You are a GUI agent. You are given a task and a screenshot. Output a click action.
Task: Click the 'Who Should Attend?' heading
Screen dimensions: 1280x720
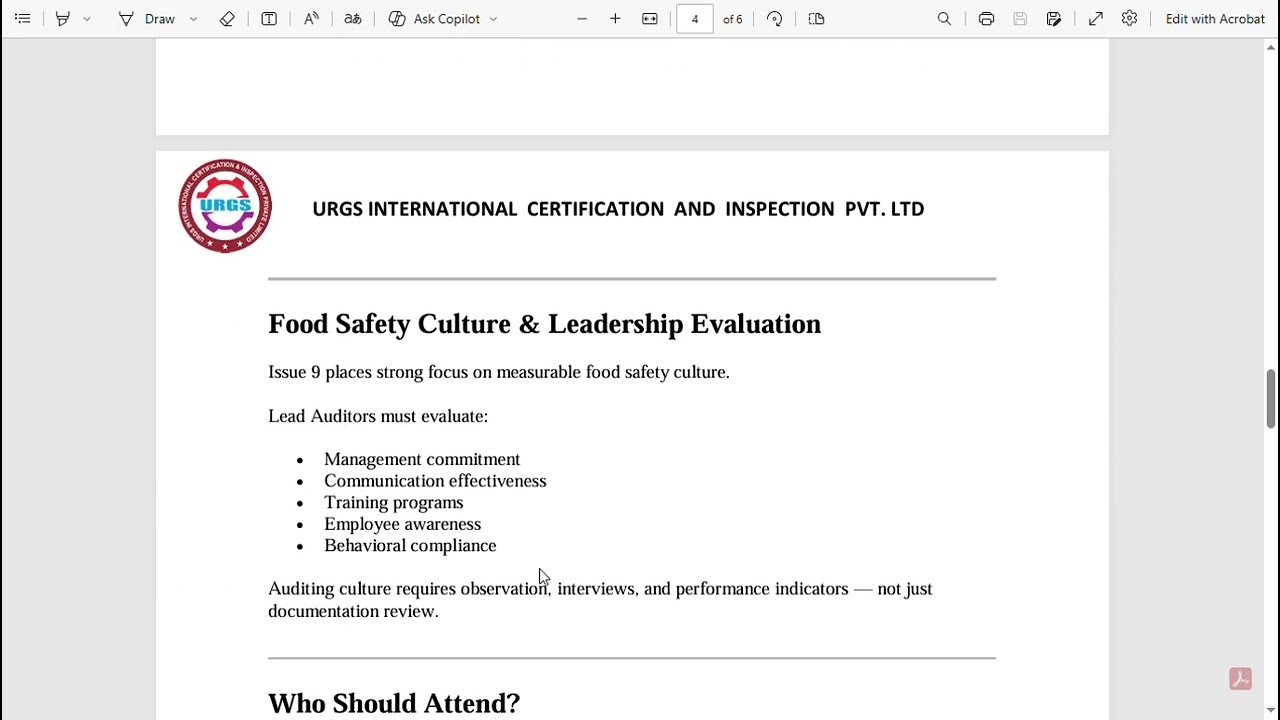pos(394,704)
